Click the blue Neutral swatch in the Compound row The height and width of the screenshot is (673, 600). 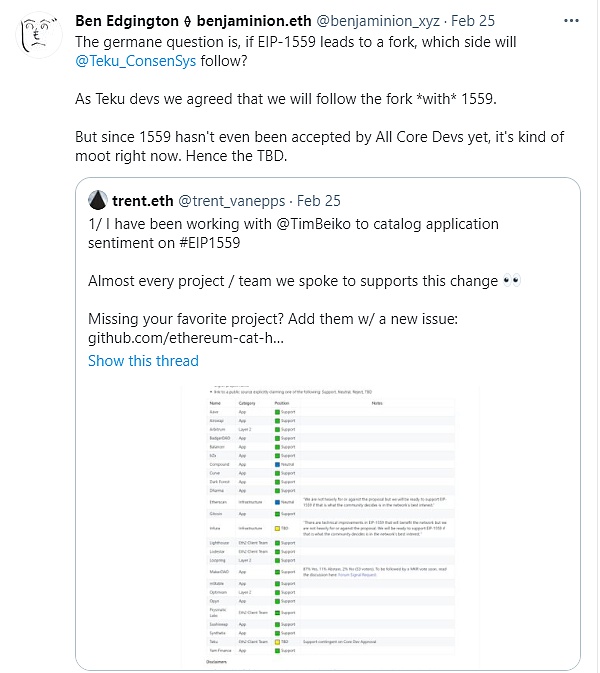pos(277,464)
